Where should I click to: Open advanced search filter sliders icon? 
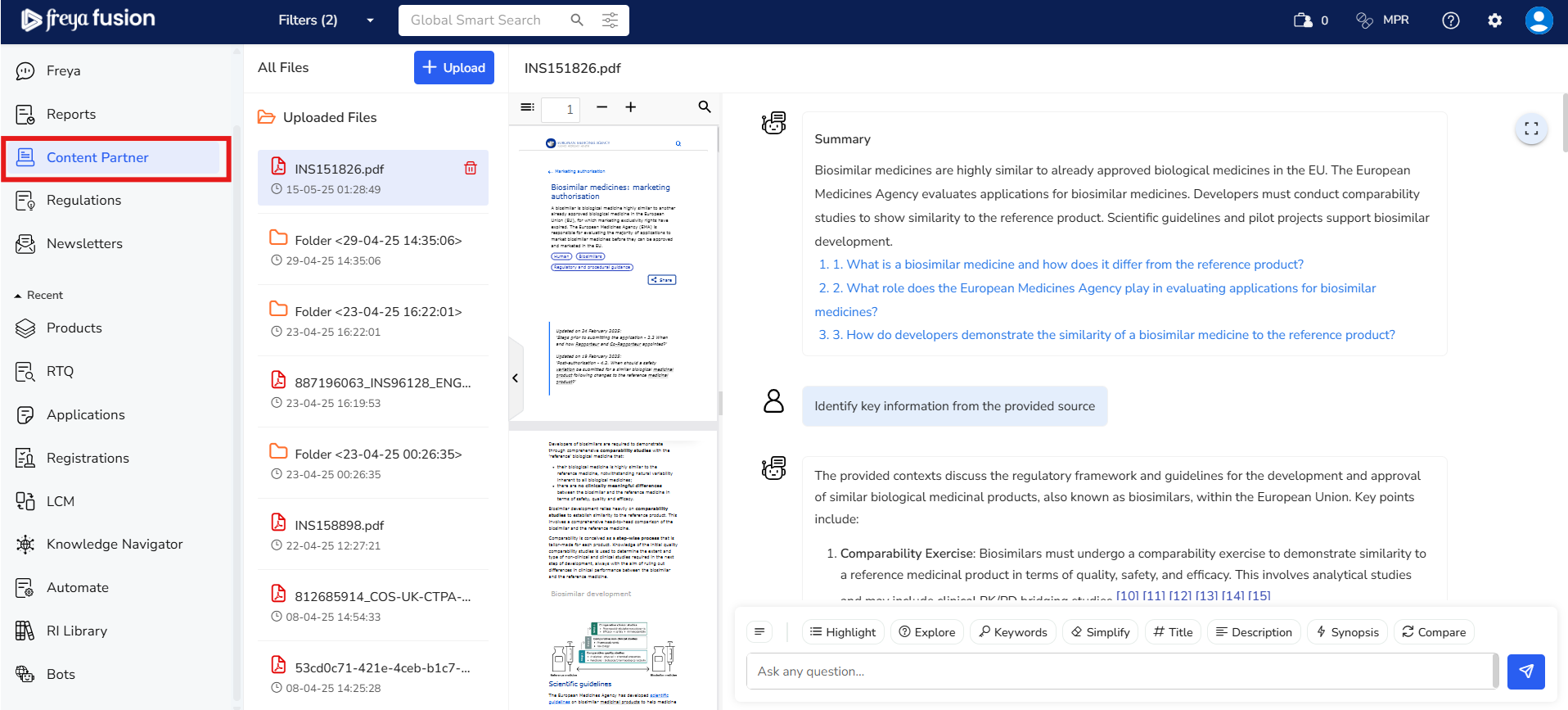click(x=610, y=20)
